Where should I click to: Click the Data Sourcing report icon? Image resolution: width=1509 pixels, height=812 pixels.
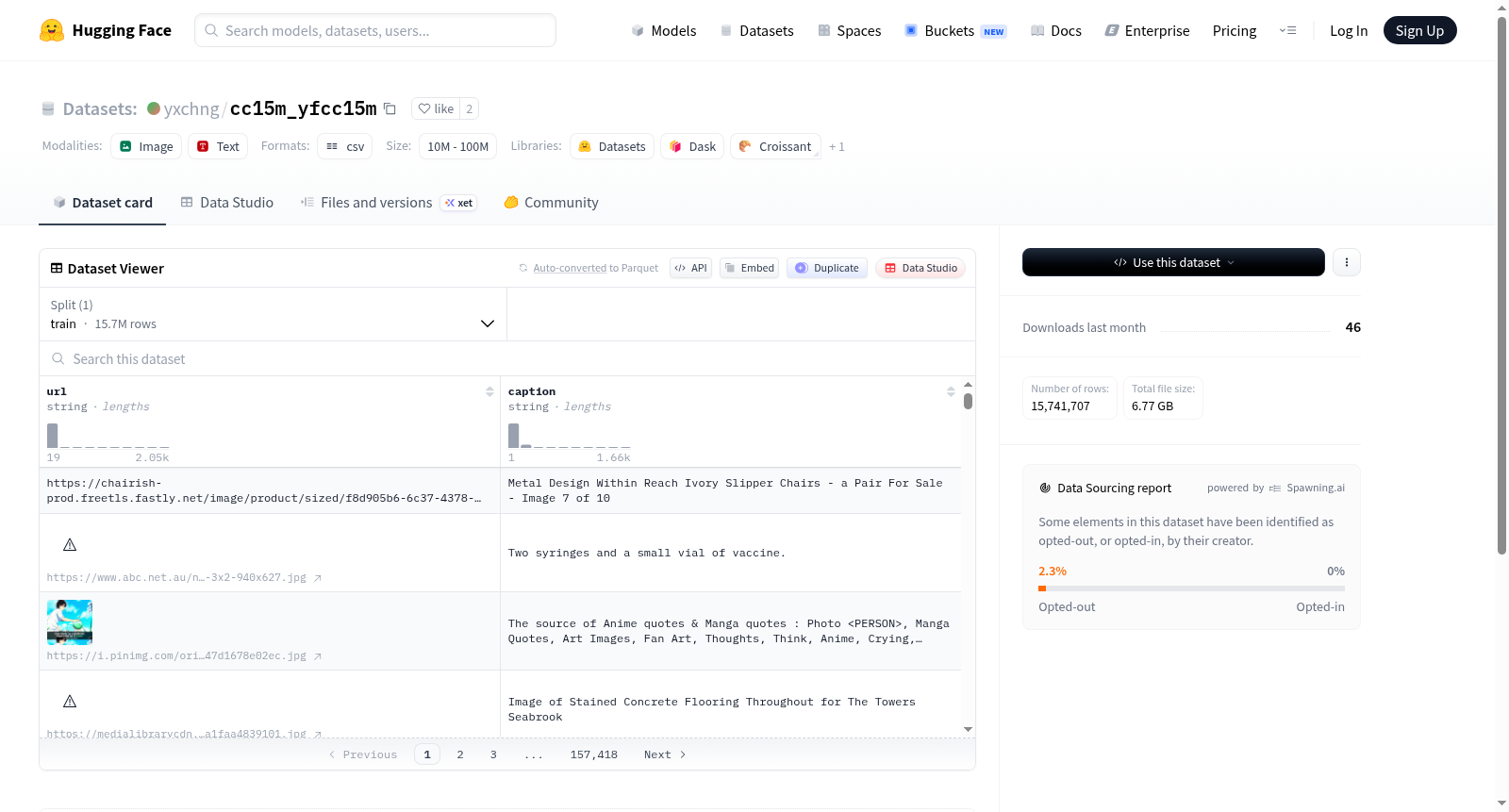[x=1045, y=488]
